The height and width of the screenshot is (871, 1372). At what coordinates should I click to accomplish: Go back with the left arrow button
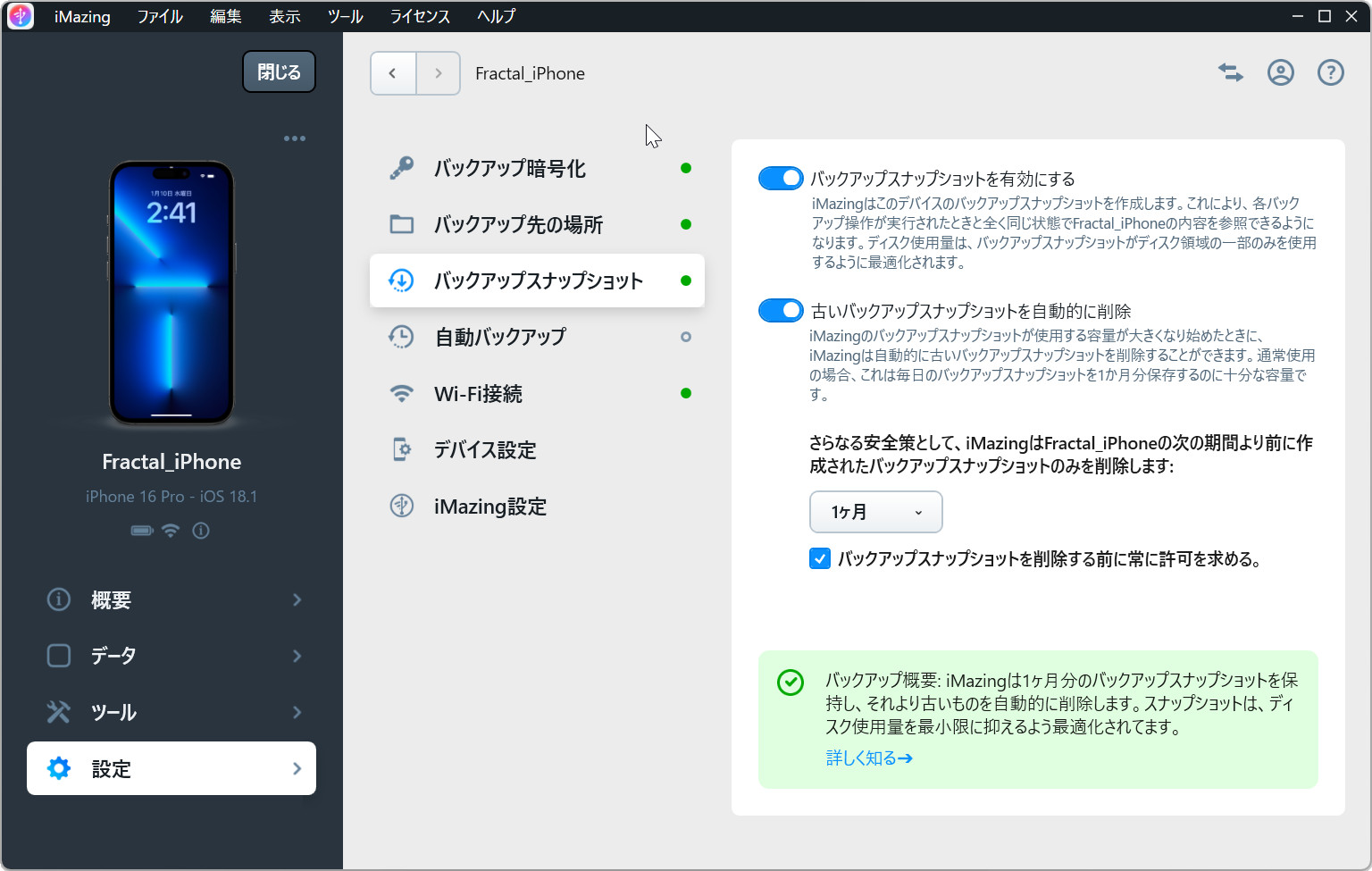click(393, 73)
